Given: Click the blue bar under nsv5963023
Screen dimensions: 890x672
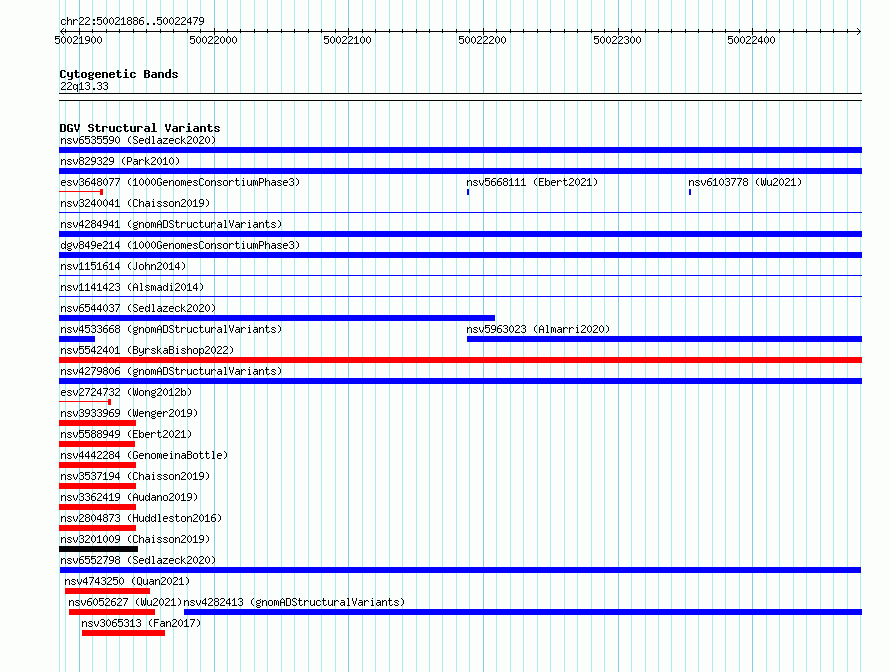Looking at the screenshot, I should [x=665, y=339].
